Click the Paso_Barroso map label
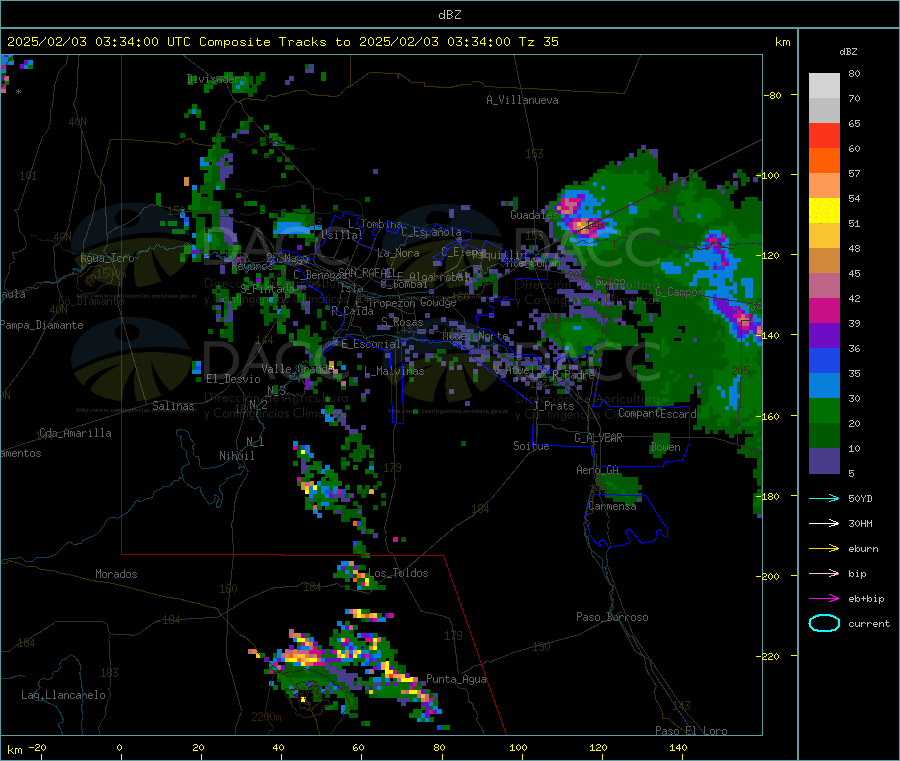 point(612,617)
